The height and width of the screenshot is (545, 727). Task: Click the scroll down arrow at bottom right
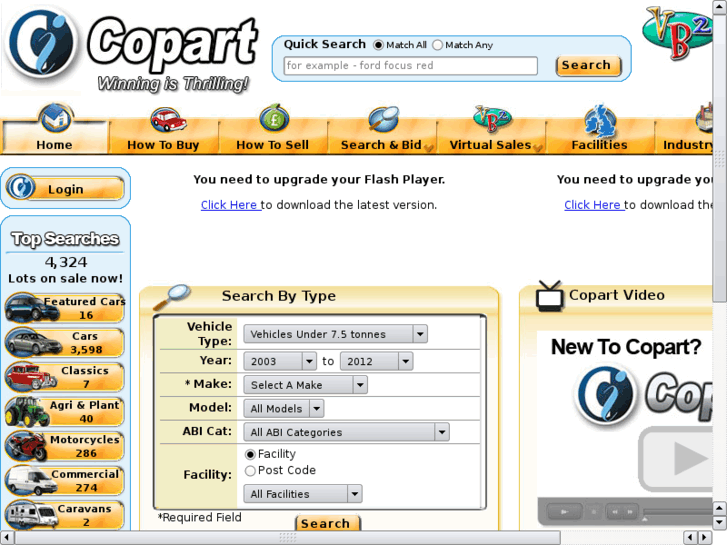tap(719, 523)
